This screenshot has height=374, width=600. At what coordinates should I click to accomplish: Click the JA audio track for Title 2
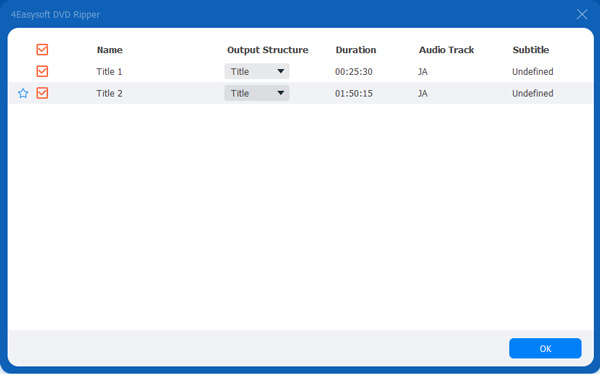click(x=422, y=93)
